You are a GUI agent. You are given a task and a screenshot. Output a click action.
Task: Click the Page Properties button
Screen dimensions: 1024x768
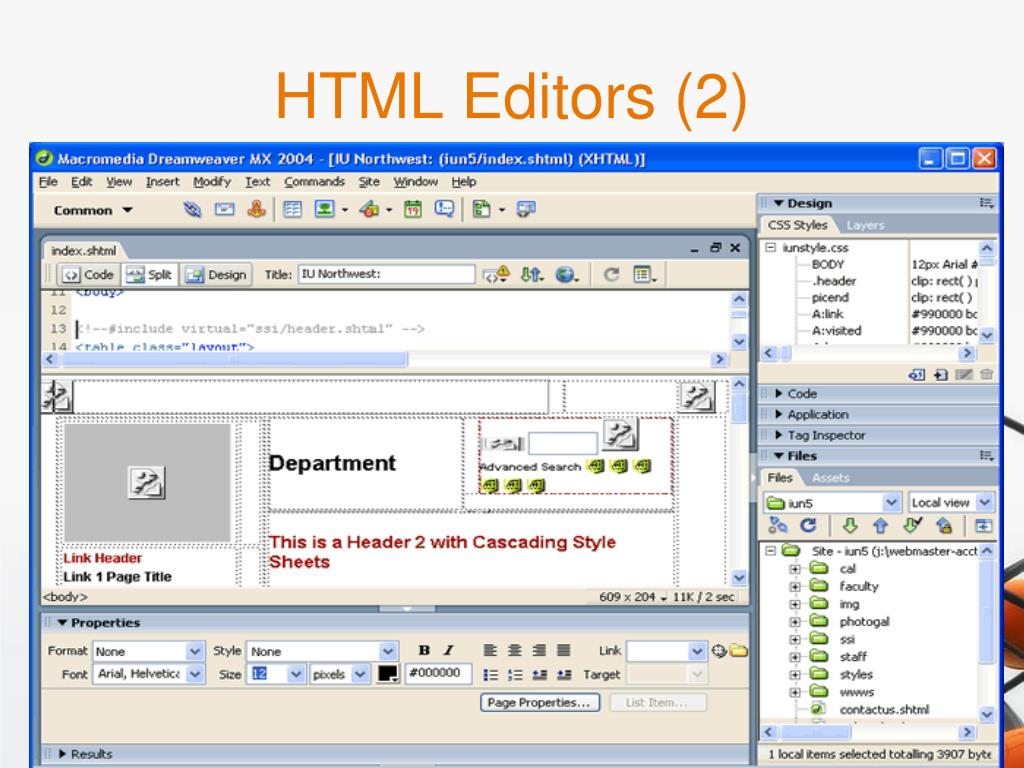coord(540,703)
